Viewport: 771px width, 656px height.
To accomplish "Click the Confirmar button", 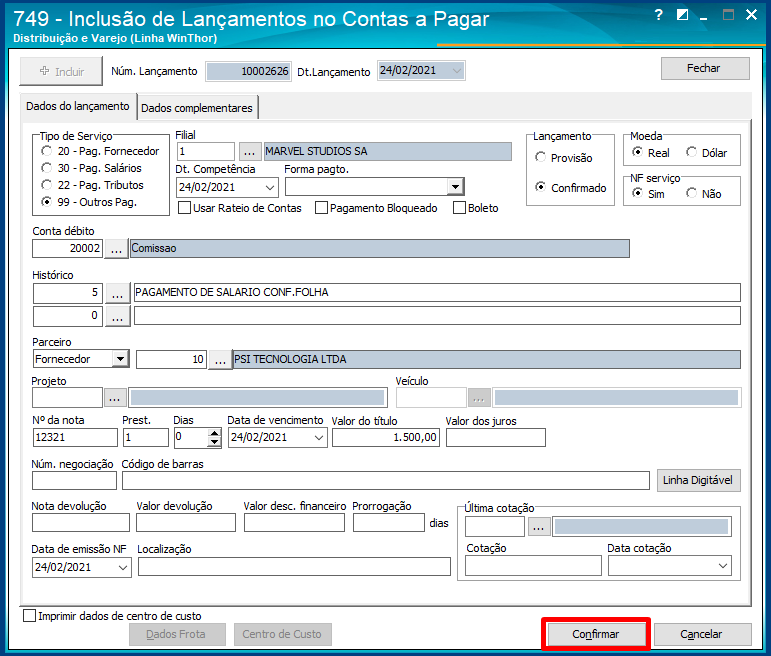I will click(596, 634).
